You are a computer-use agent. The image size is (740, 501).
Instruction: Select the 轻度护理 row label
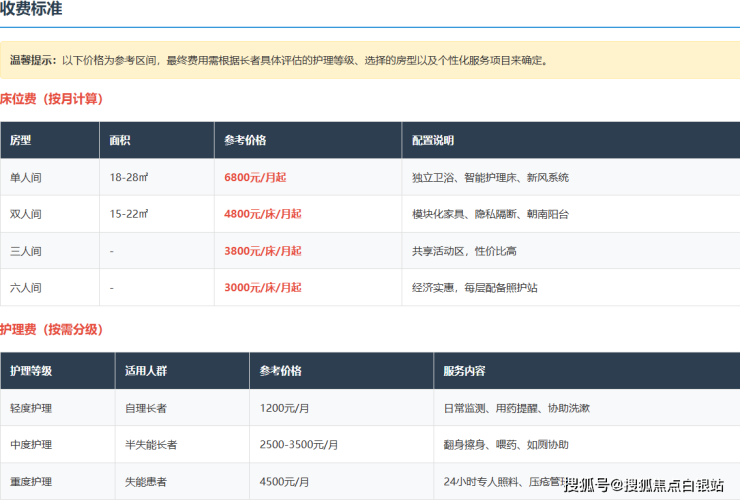pyautogui.click(x=31, y=408)
